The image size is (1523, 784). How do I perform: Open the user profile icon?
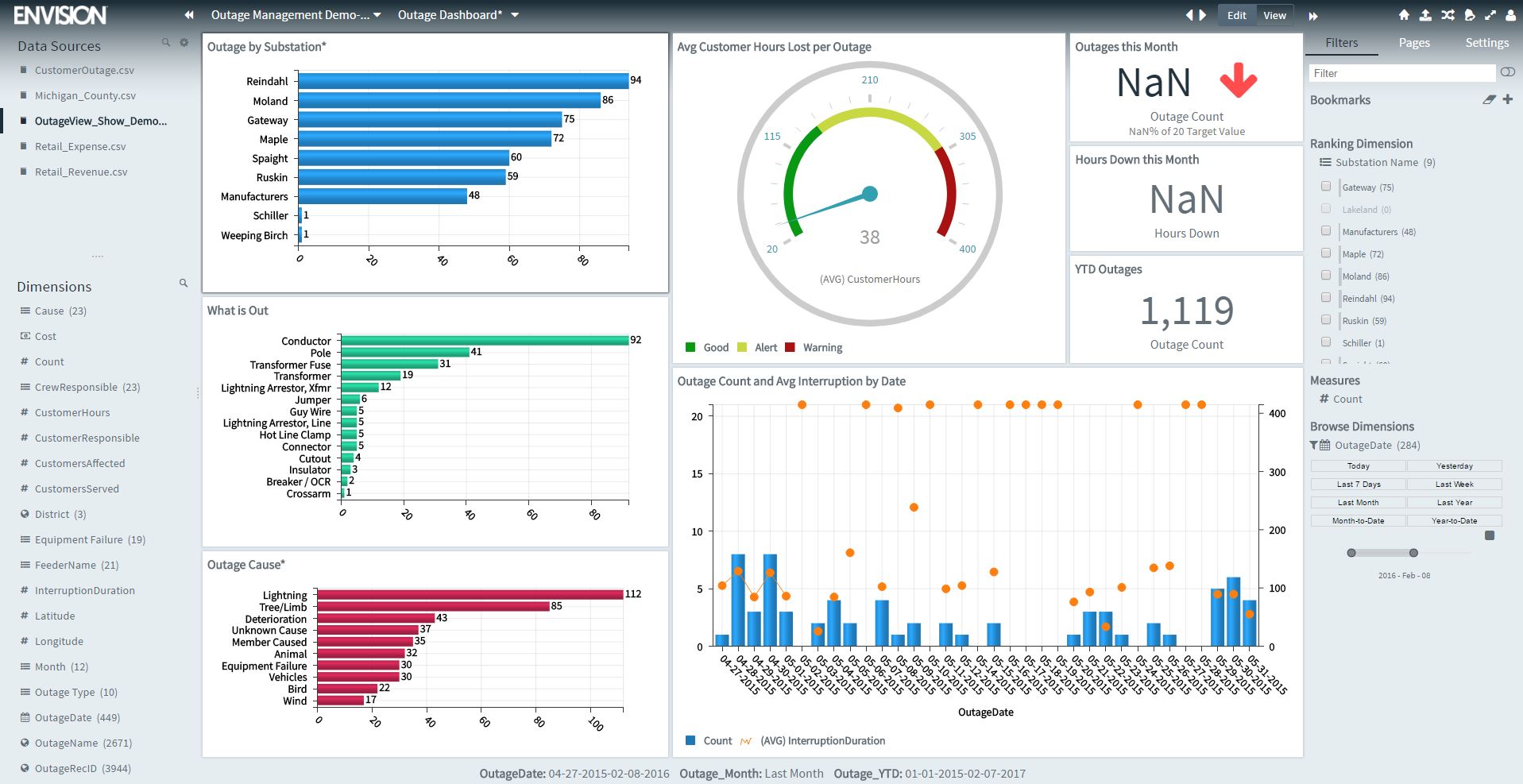(1510, 15)
